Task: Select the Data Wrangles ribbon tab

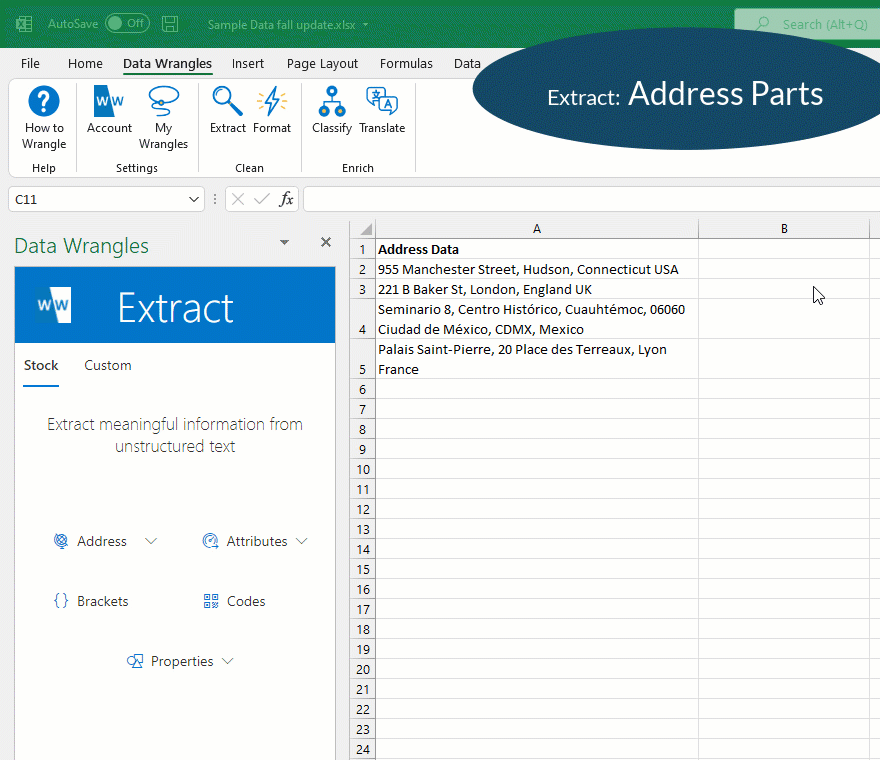Action: tap(167, 63)
